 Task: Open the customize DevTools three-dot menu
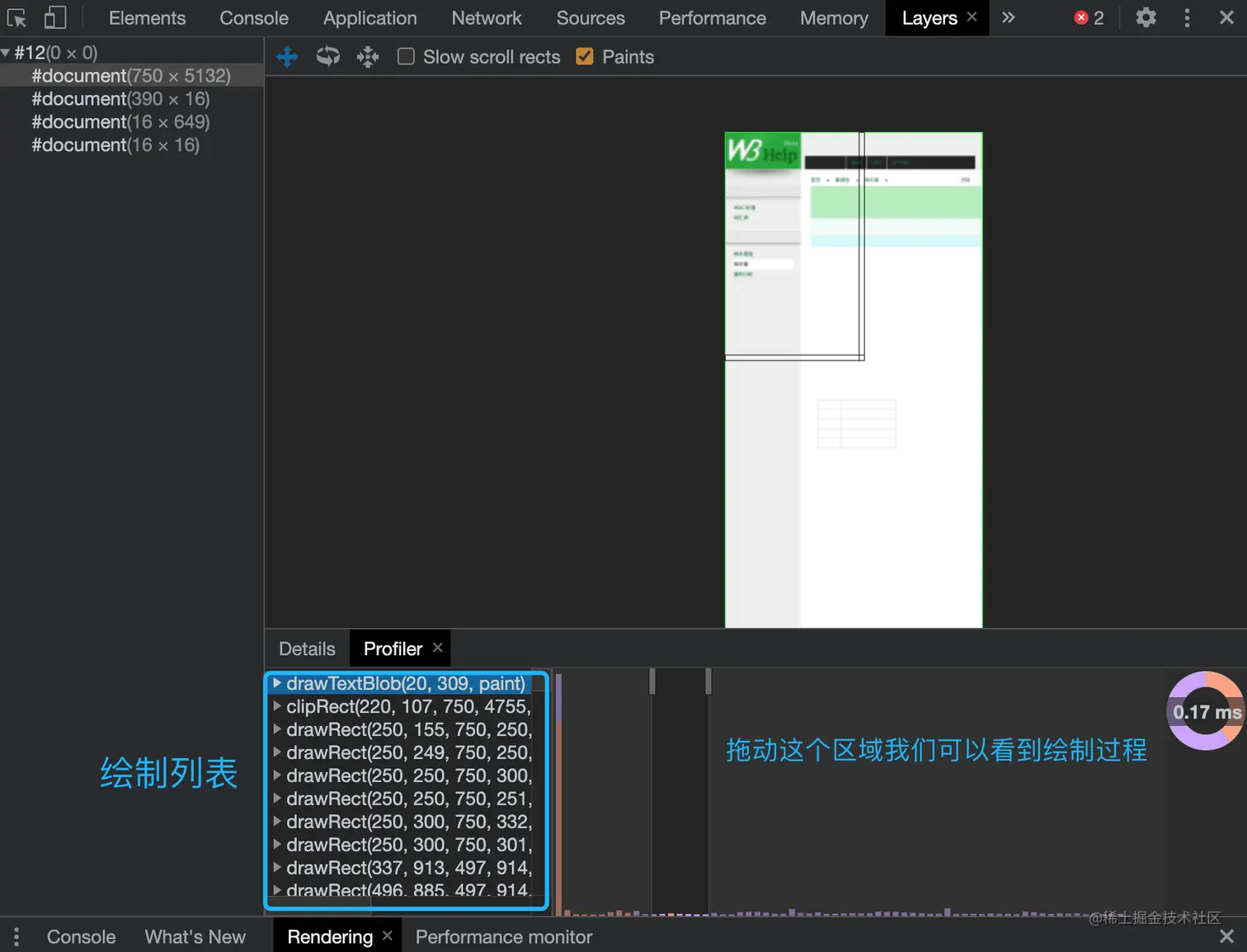[1187, 17]
